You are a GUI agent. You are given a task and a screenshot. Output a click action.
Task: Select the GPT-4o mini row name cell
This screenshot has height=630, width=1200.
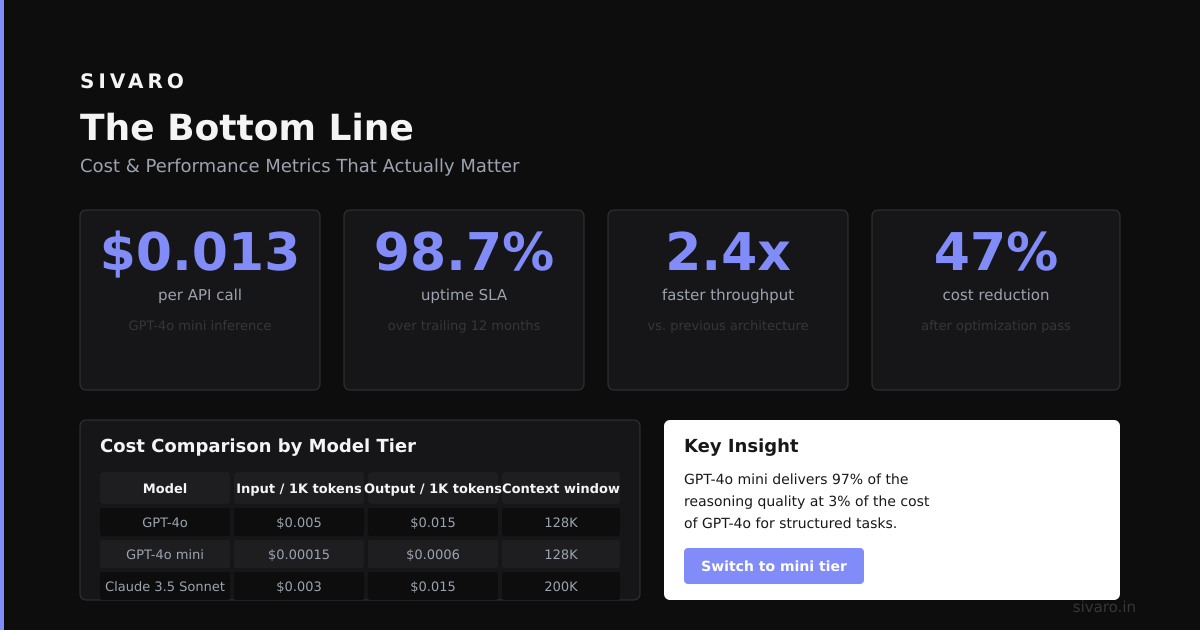(x=165, y=554)
